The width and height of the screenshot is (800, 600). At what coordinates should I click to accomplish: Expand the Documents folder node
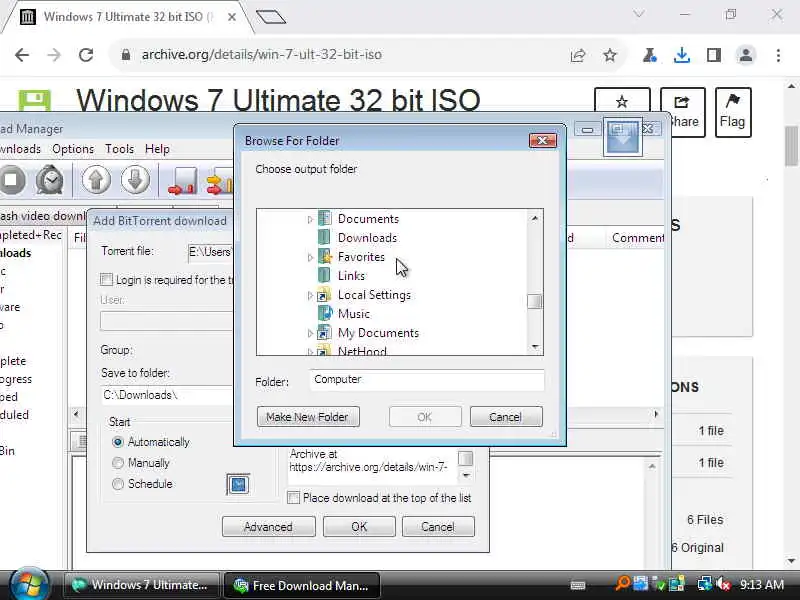click(310, 219)
